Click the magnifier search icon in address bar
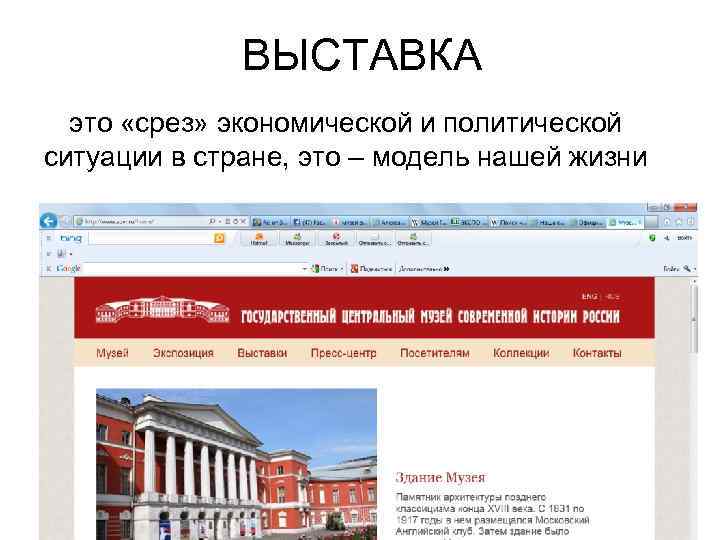The image size is (720, 540). tap(212, 221)
